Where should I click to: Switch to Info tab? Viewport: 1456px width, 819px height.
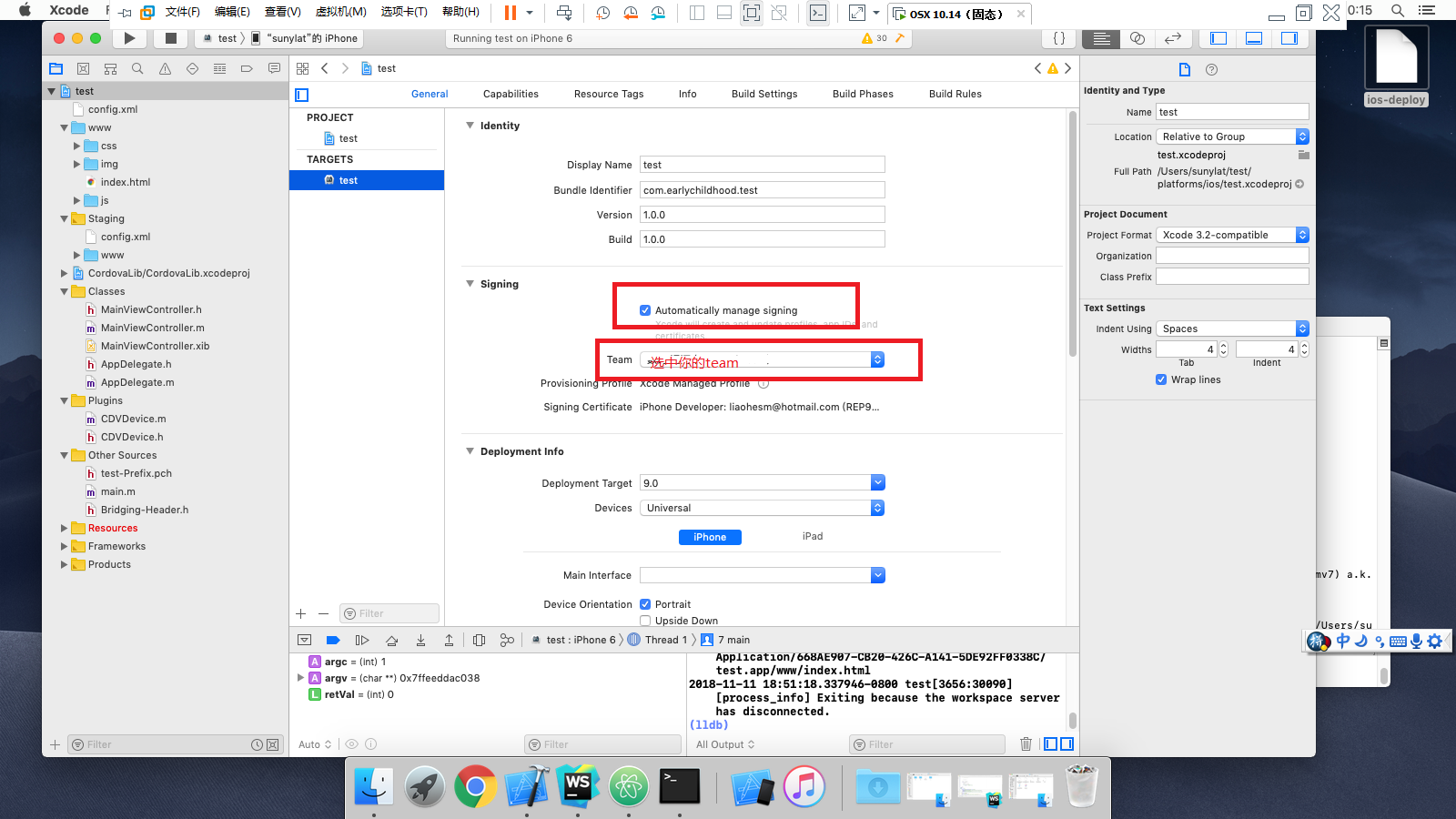point(688,94)
